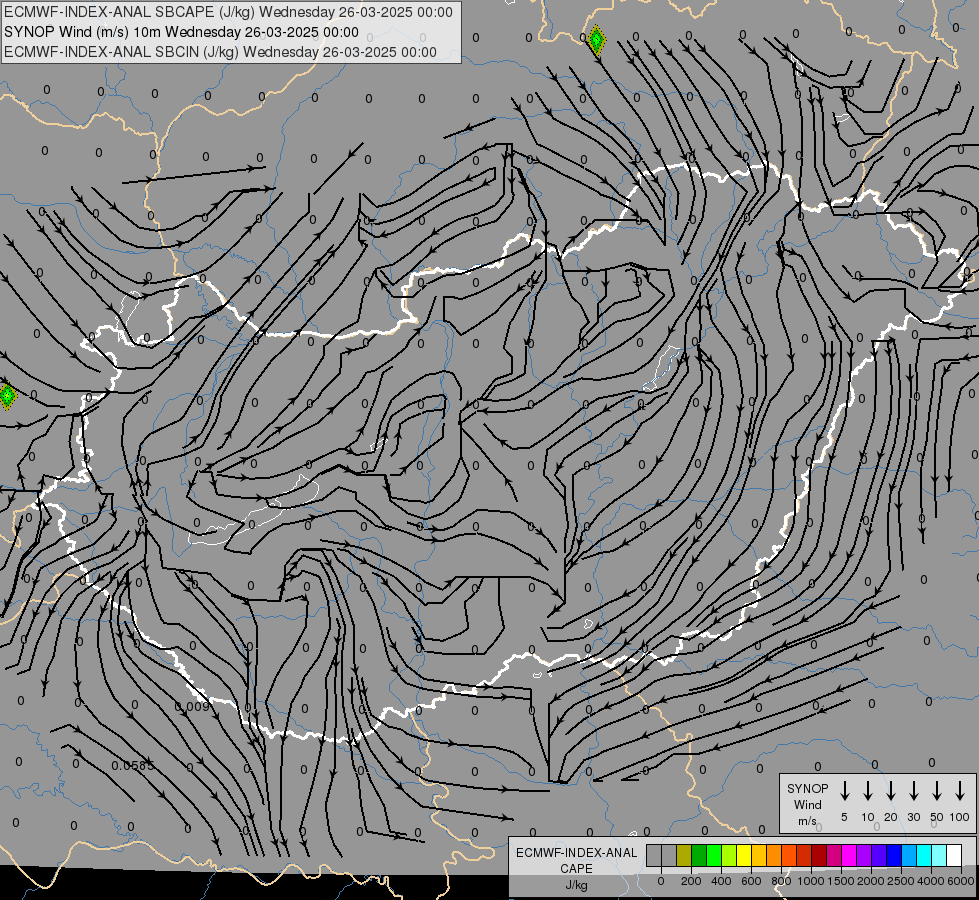979x900 pixels.
Task: Click the 30 m/s wind arrow in legend
Action: click(x=913, y=791)
